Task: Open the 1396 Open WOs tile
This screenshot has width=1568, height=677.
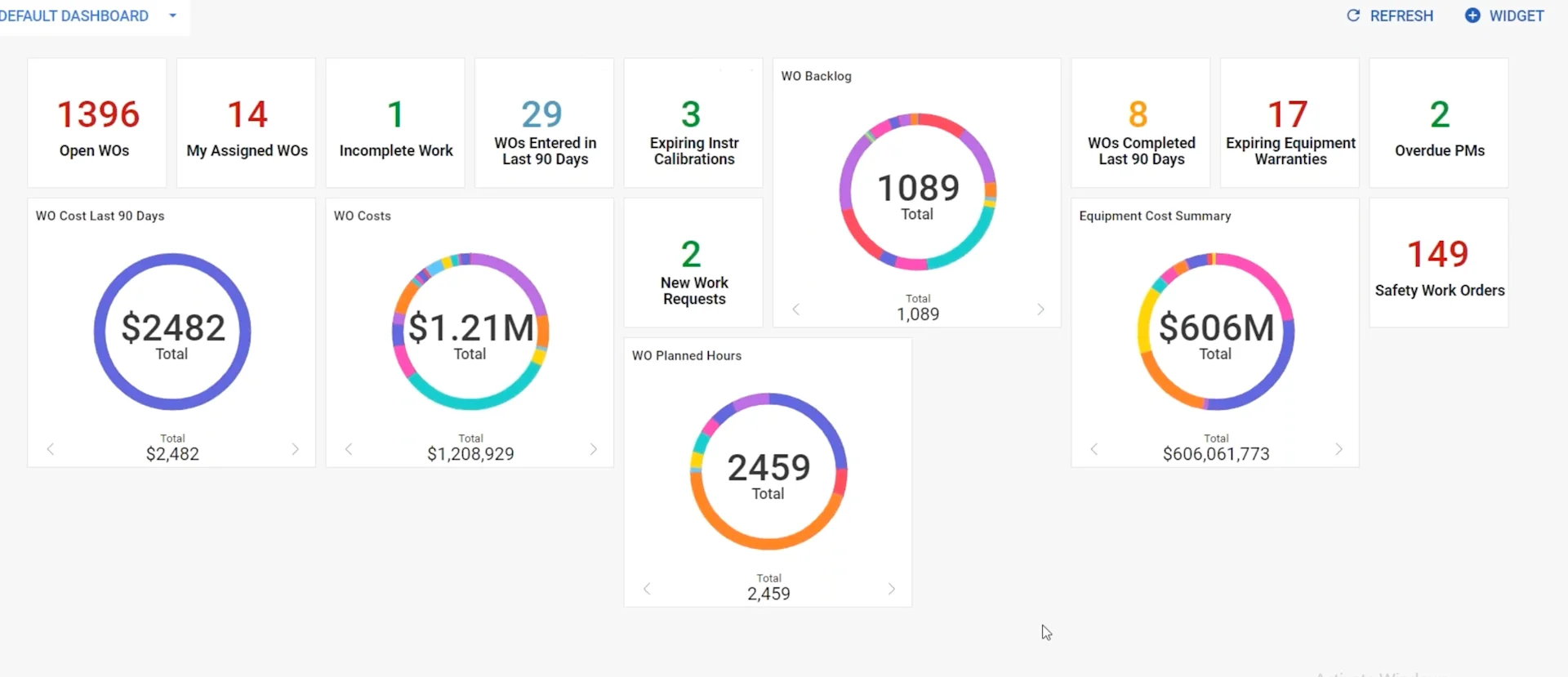Action: coord(97,122)
